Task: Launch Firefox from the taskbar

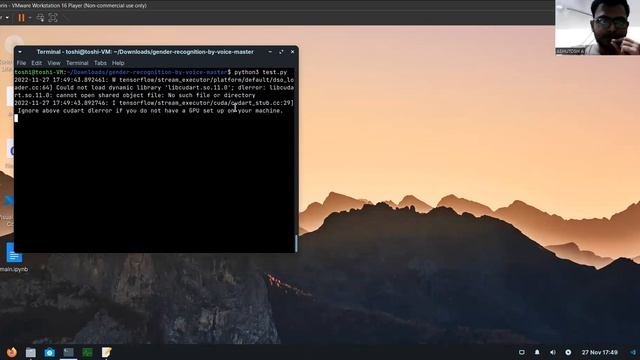Action: click(11, 352)
